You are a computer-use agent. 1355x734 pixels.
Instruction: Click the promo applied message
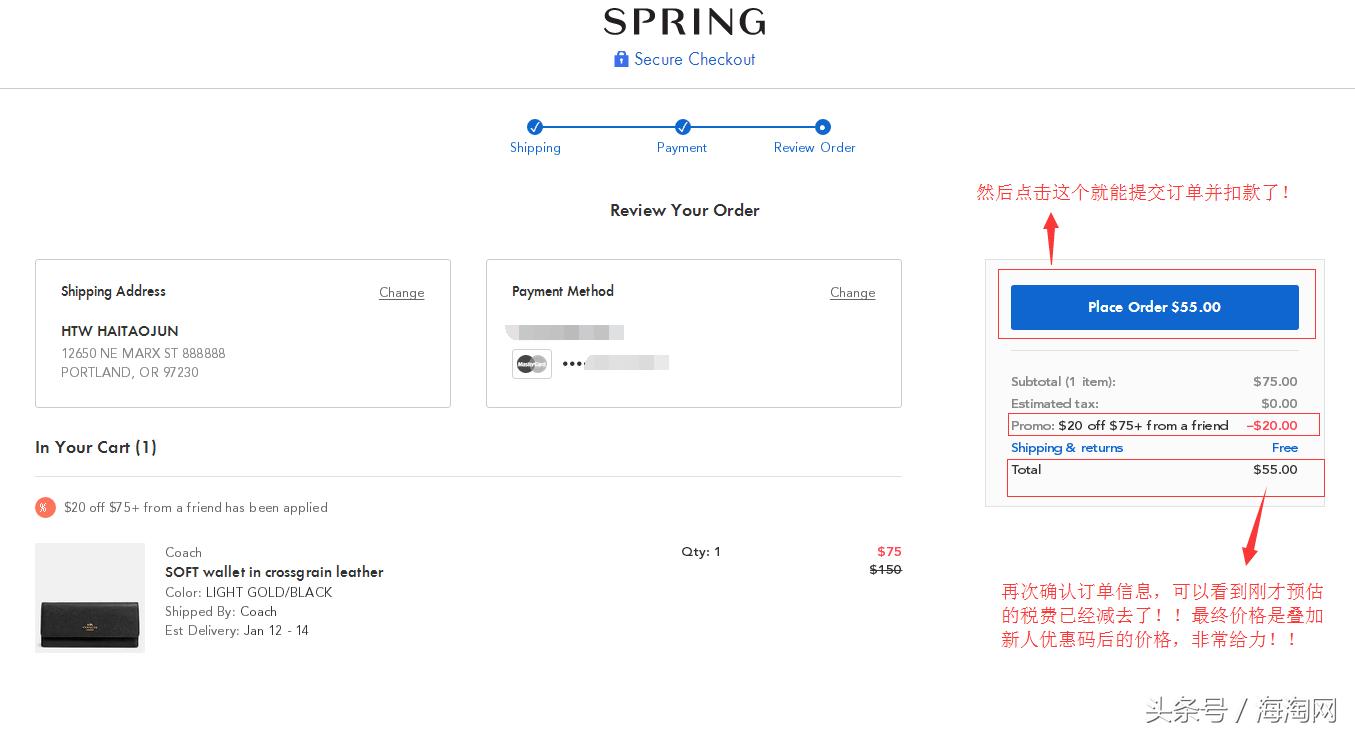pos(196,507)
